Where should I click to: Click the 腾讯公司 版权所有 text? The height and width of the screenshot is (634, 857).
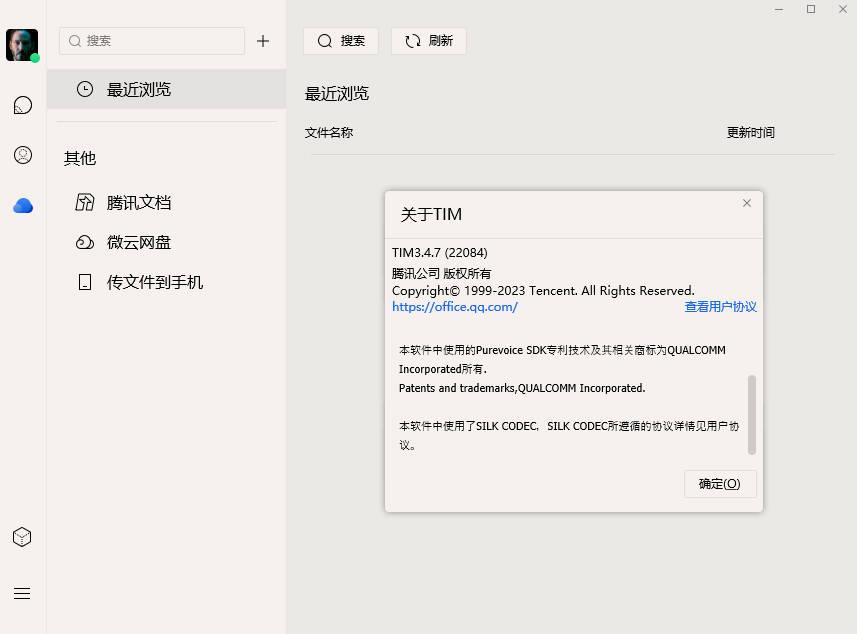pos(442,273)
